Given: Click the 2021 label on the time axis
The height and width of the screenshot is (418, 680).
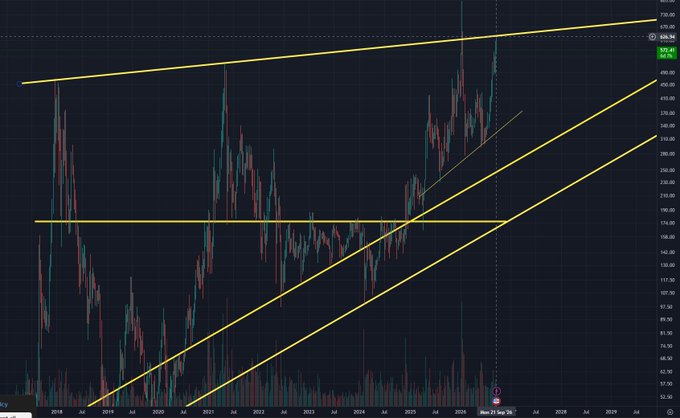Looking at the screenshot, I should pyautogui.click(x=209, y=412).
